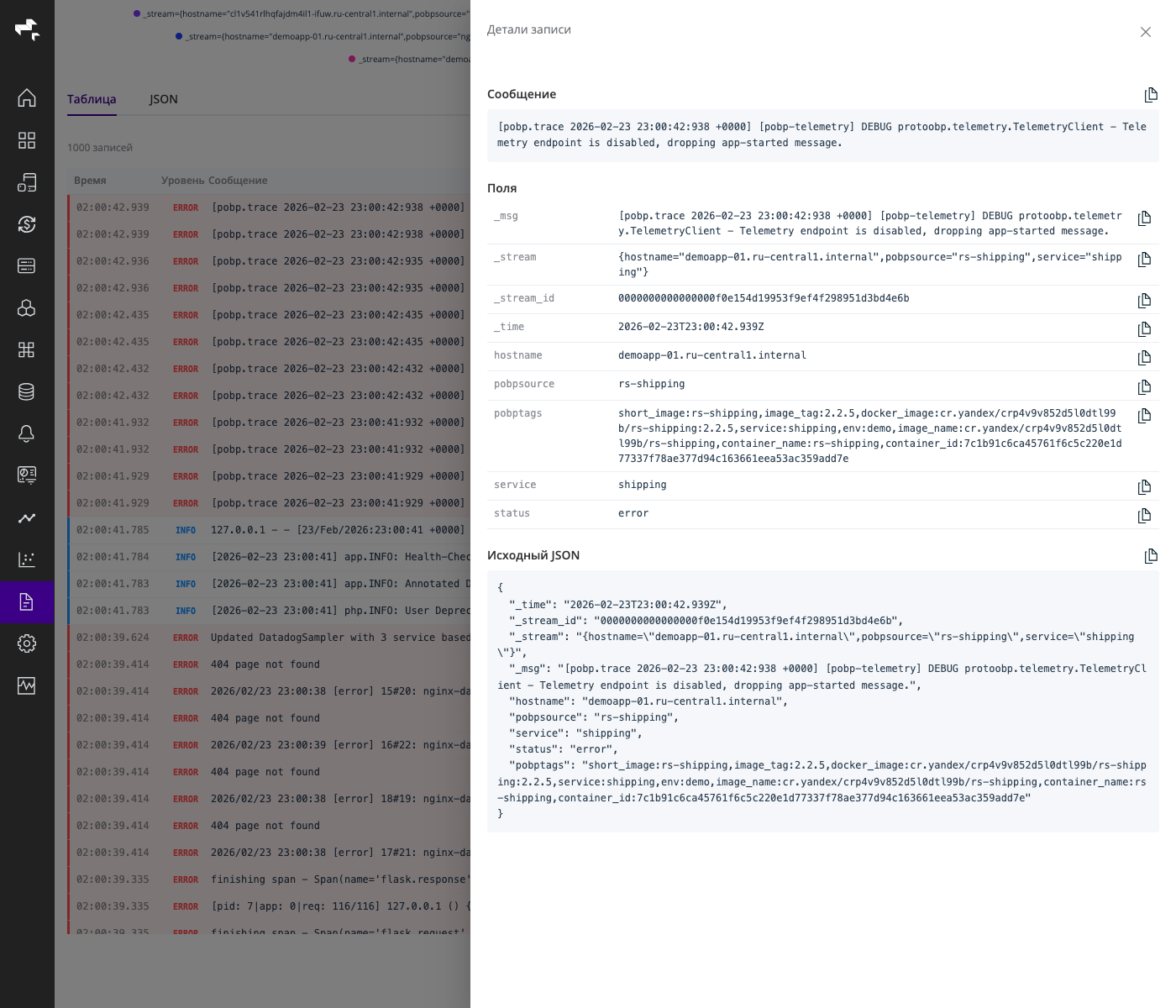Open the database icon in sidebar

click(x=27, y=391)
